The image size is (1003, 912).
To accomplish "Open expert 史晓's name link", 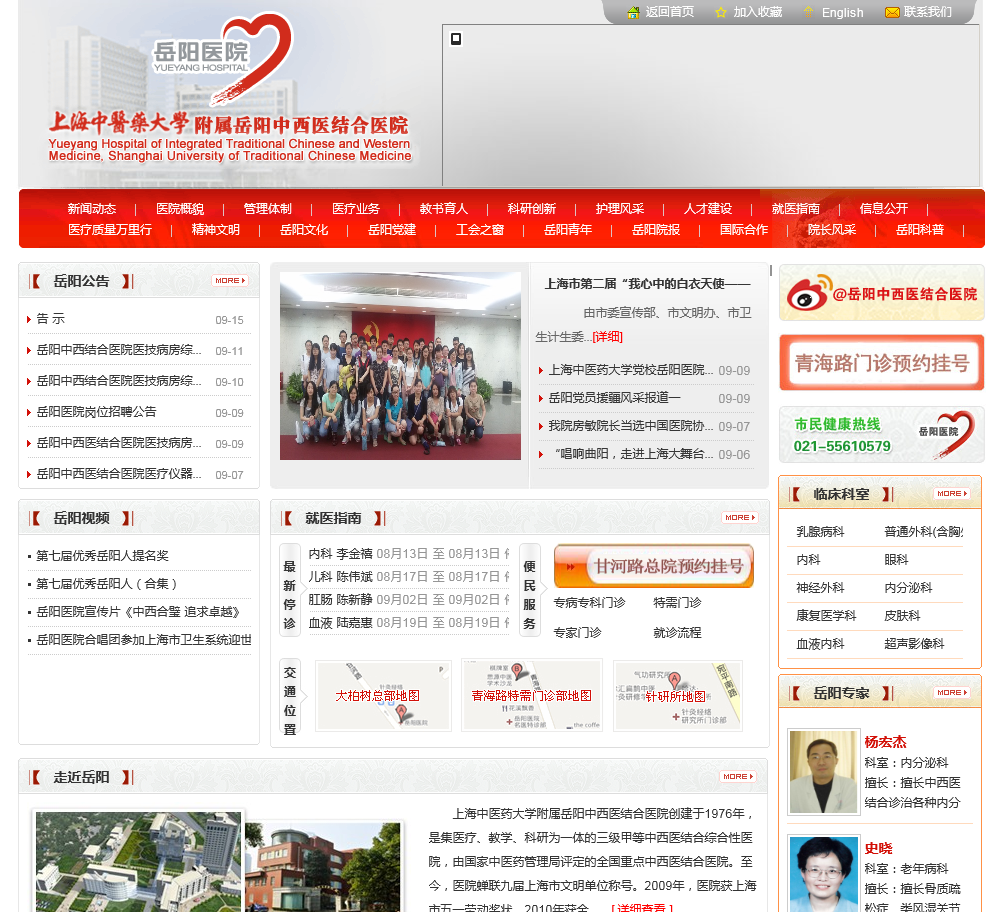I will 878,849.
